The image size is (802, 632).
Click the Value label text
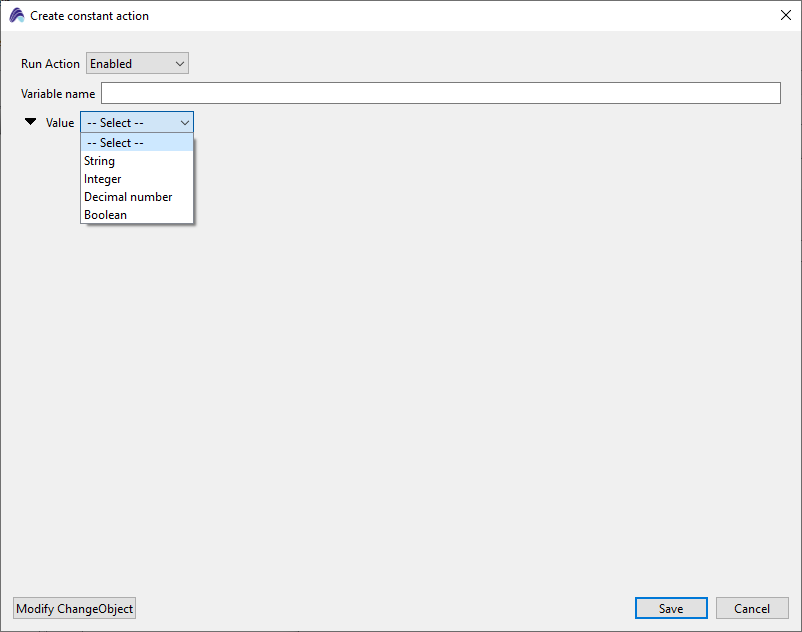60,123
